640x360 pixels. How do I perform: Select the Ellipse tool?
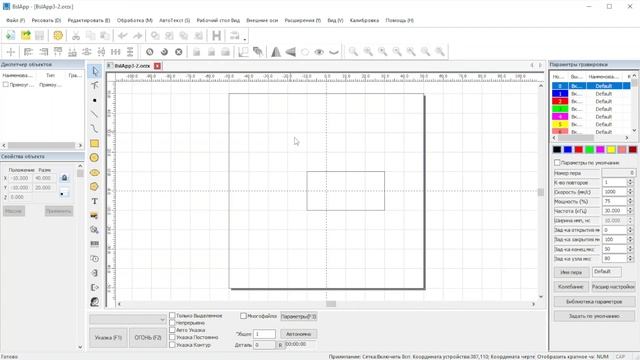point(94,172)
